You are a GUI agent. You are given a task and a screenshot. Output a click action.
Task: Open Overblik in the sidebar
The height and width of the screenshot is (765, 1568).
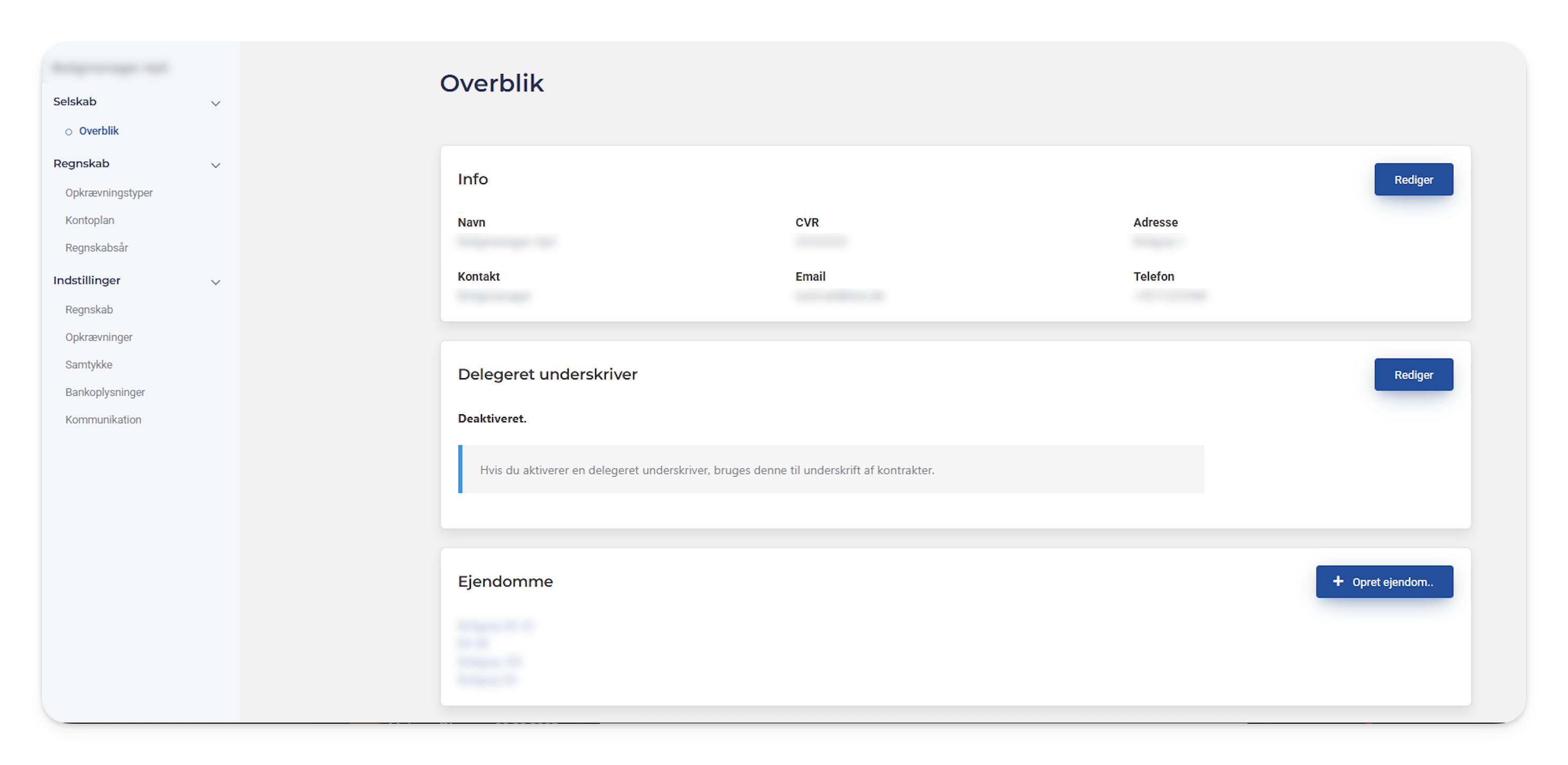click(x=98, y=131)
